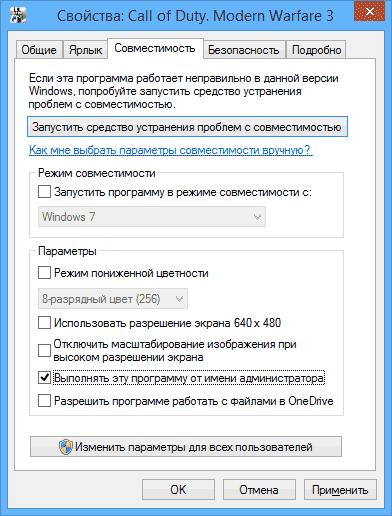Viewport: 392px width, 516px height.
Task: Toggle Отключить масштабирование изображения checkbox
Action: (44, 351)
